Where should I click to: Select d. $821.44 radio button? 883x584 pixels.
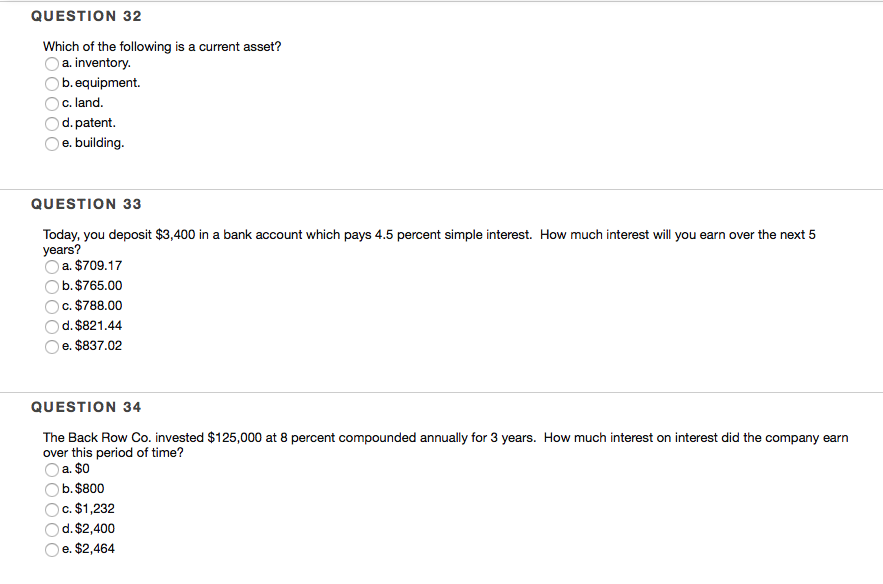(52, 327)
